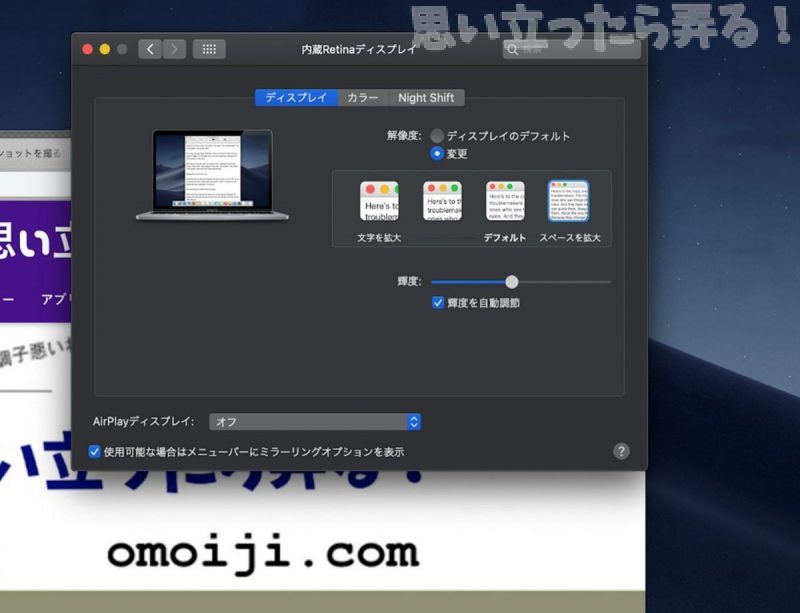
Task: Open the AirPlayディスプレイ dropdown
Action: tap(315, 422)
